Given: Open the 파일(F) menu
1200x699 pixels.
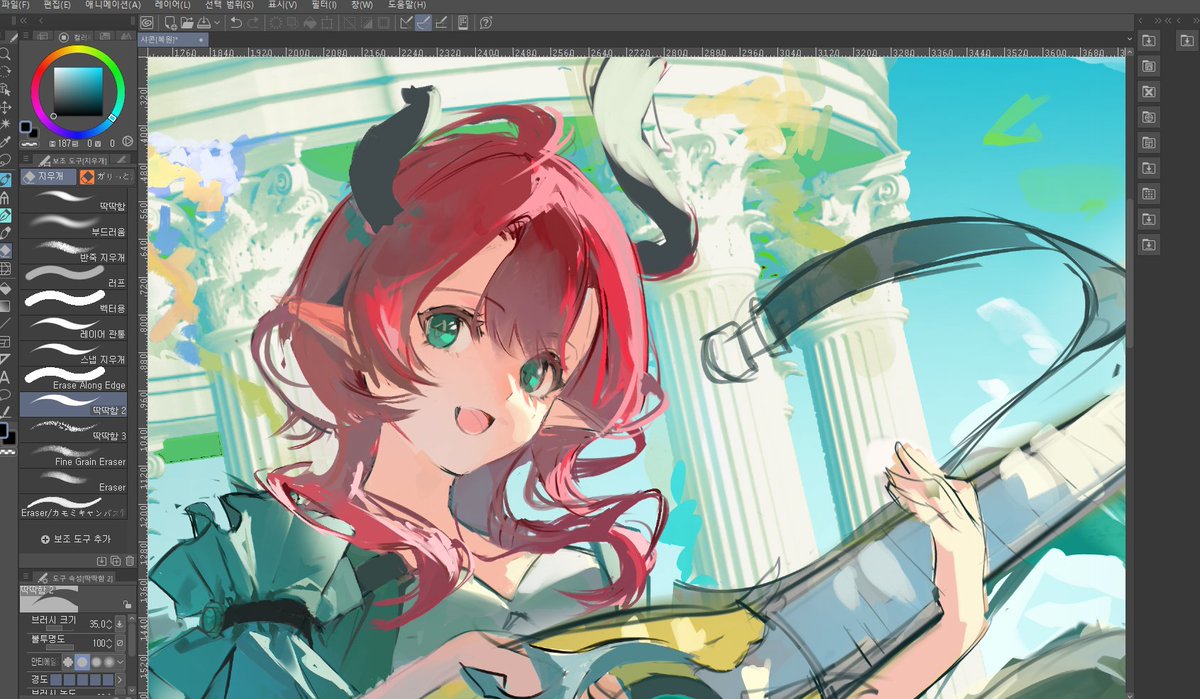Looking at the screenshot, I should pyautogui.click(x=14, y=5).
